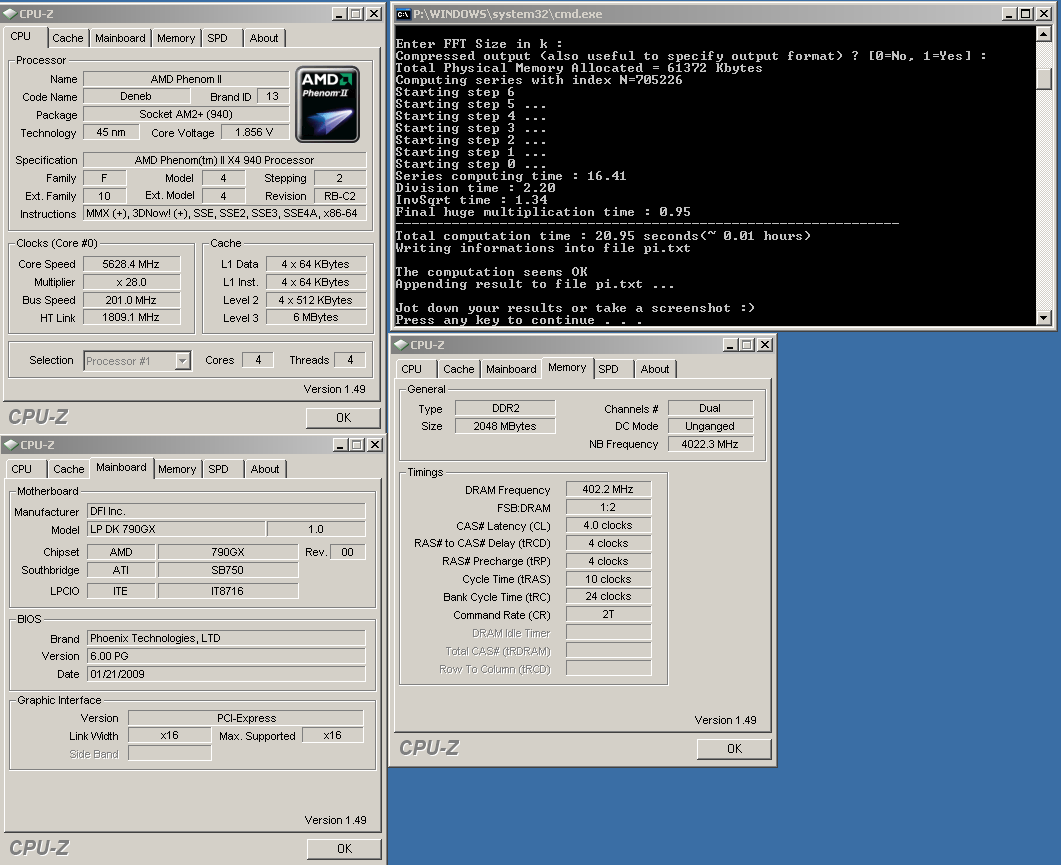This screenshot has width=1061, height=865.
Task: Click the DRAM Frequency value 402.2 MHz
Action: 608,489
